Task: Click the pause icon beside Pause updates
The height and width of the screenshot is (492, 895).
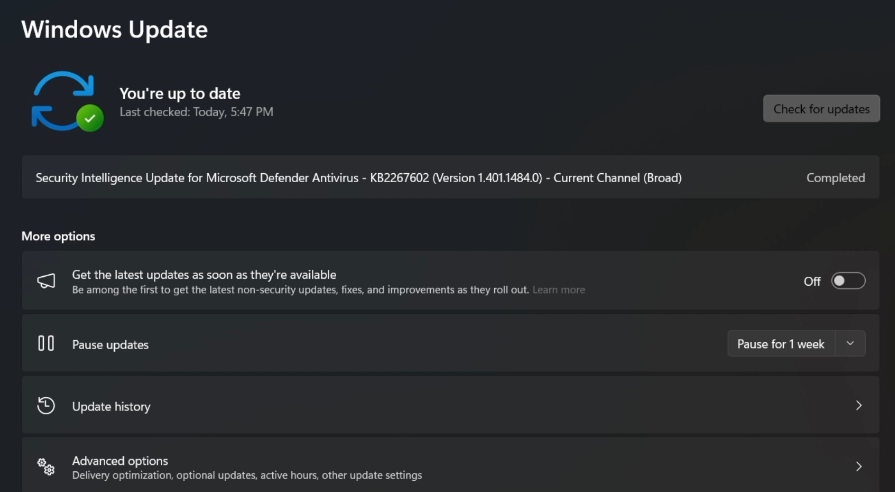Action: pyautogui.click(x=46, y=344)
